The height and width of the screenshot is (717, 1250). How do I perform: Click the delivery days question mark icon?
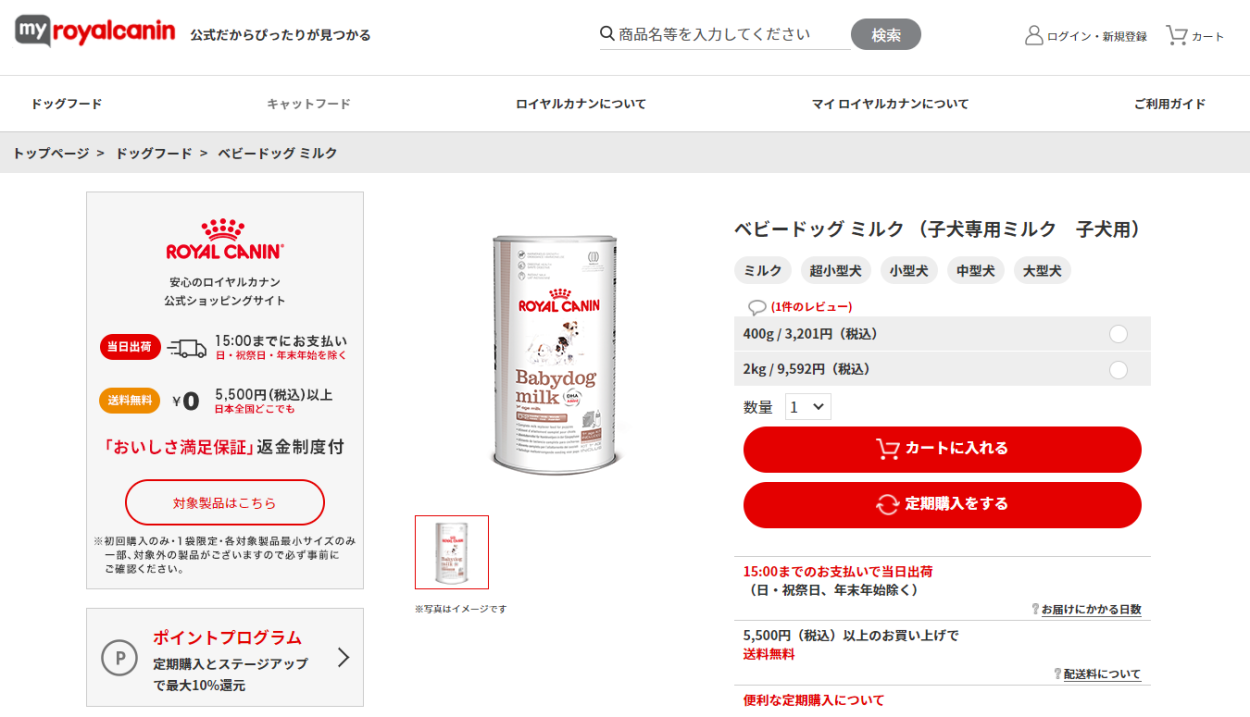tap(1036, 609)
